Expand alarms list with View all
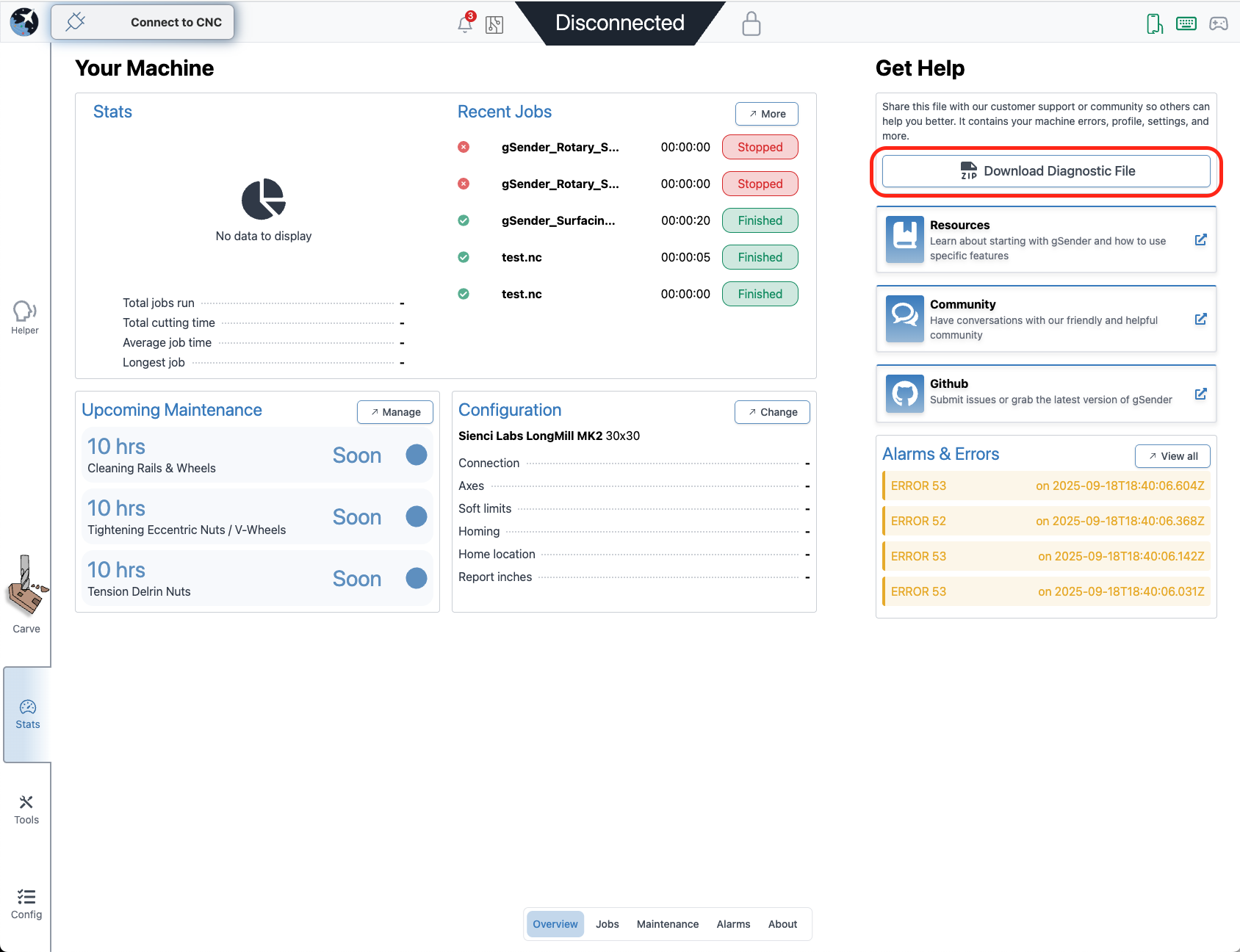 click(x=1172, y=456)
